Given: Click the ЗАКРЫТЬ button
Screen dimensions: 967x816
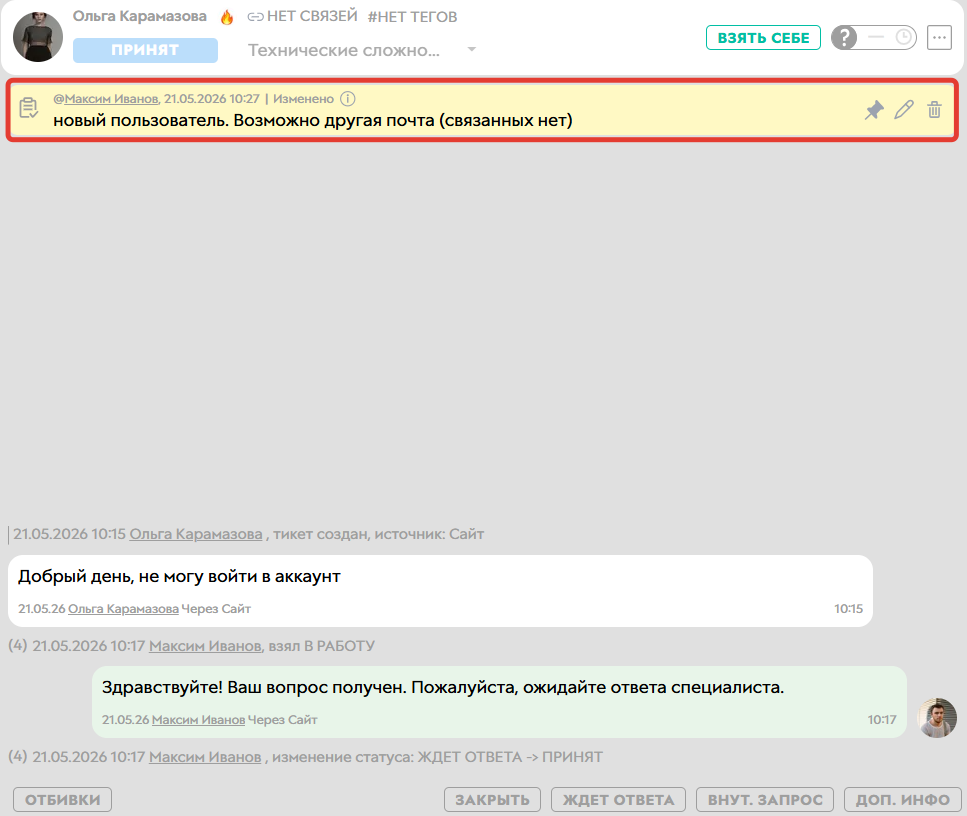Looking at the screenshot, I should (492, 799).
